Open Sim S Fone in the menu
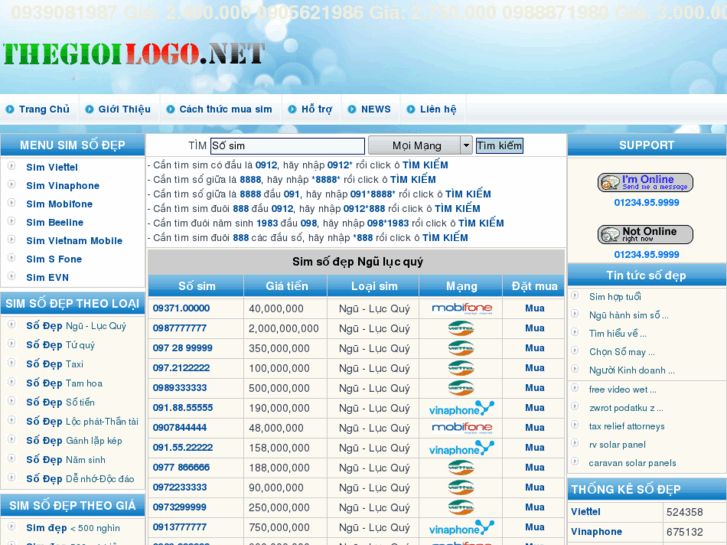The height and width of the screenshot is (545, 727). coord(54,259)
